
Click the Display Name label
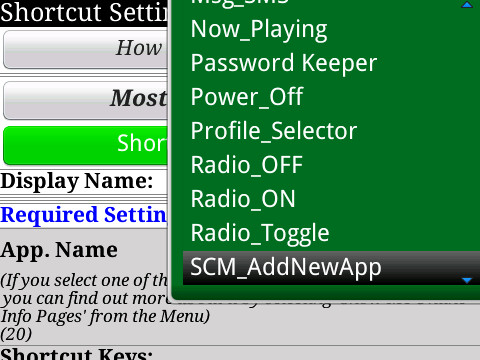77,182
